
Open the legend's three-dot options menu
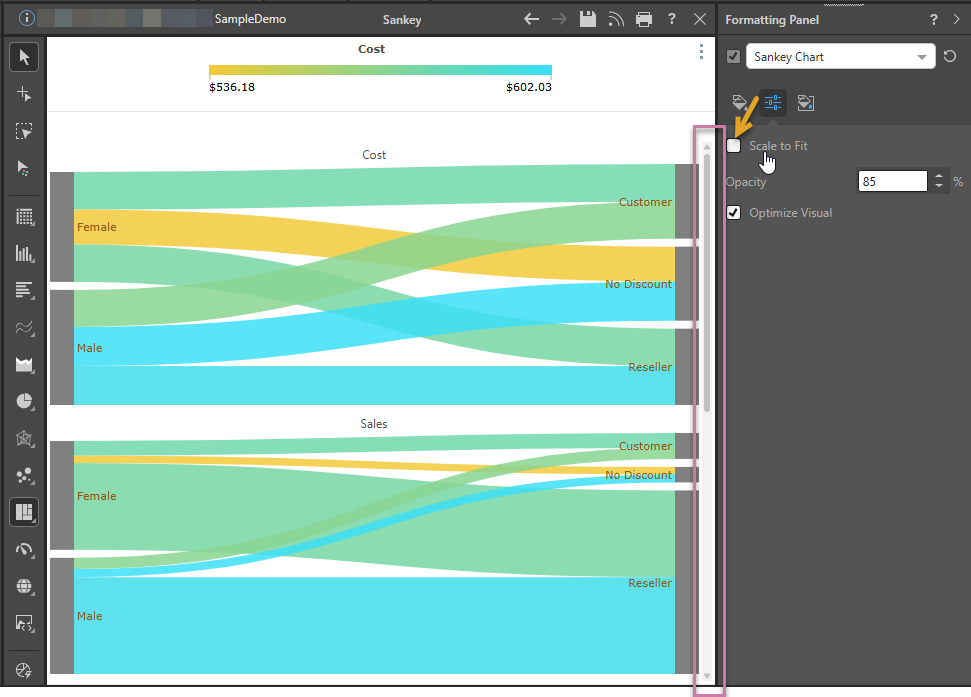click(701, 51)
